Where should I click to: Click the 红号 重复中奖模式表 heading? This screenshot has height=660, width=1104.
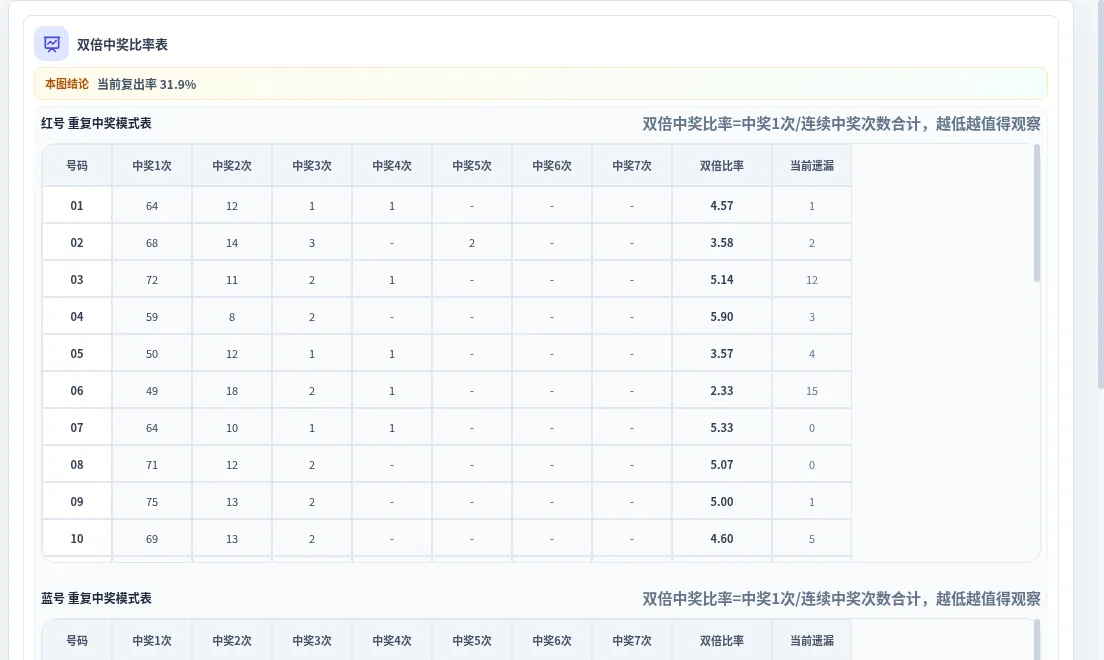point(96,123)
